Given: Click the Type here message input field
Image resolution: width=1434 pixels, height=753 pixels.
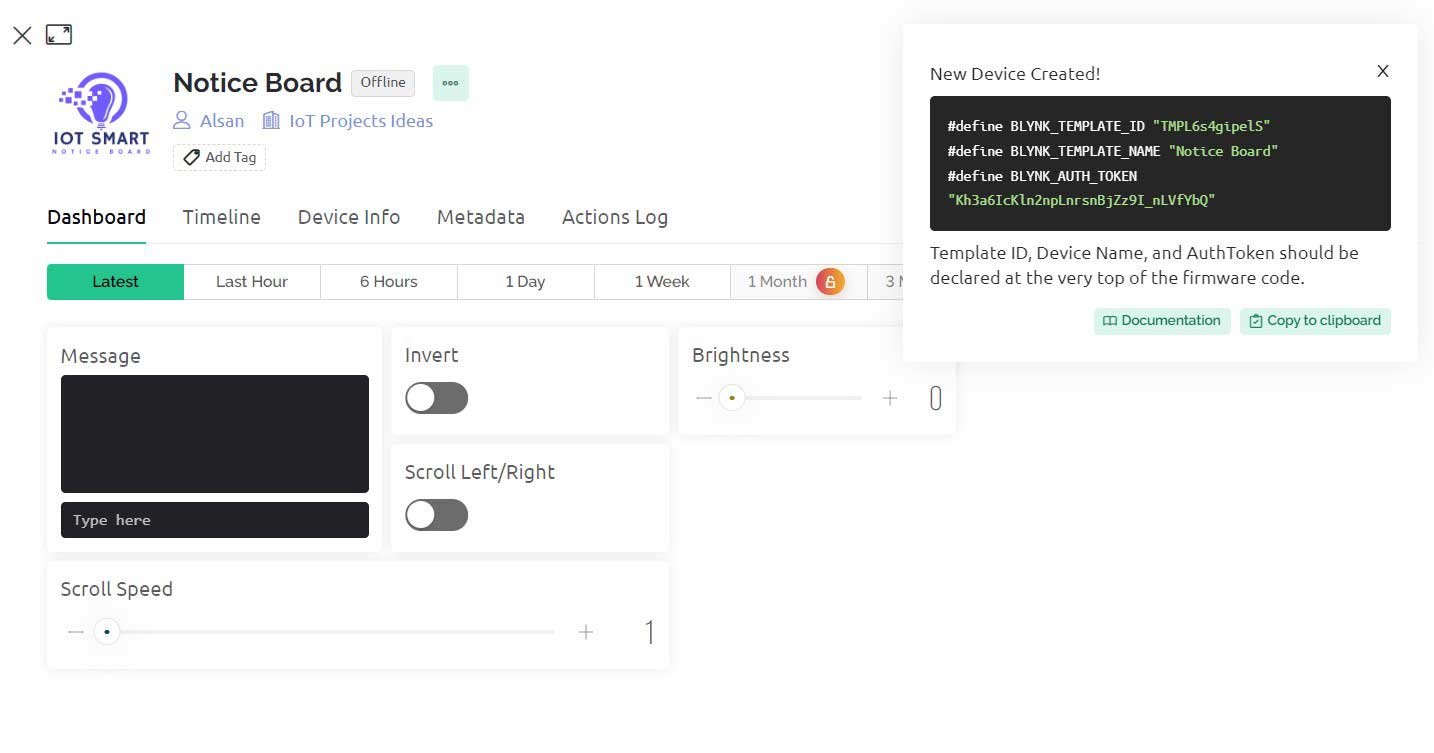Looking at the screenshot, I should [x=214, y=520].
